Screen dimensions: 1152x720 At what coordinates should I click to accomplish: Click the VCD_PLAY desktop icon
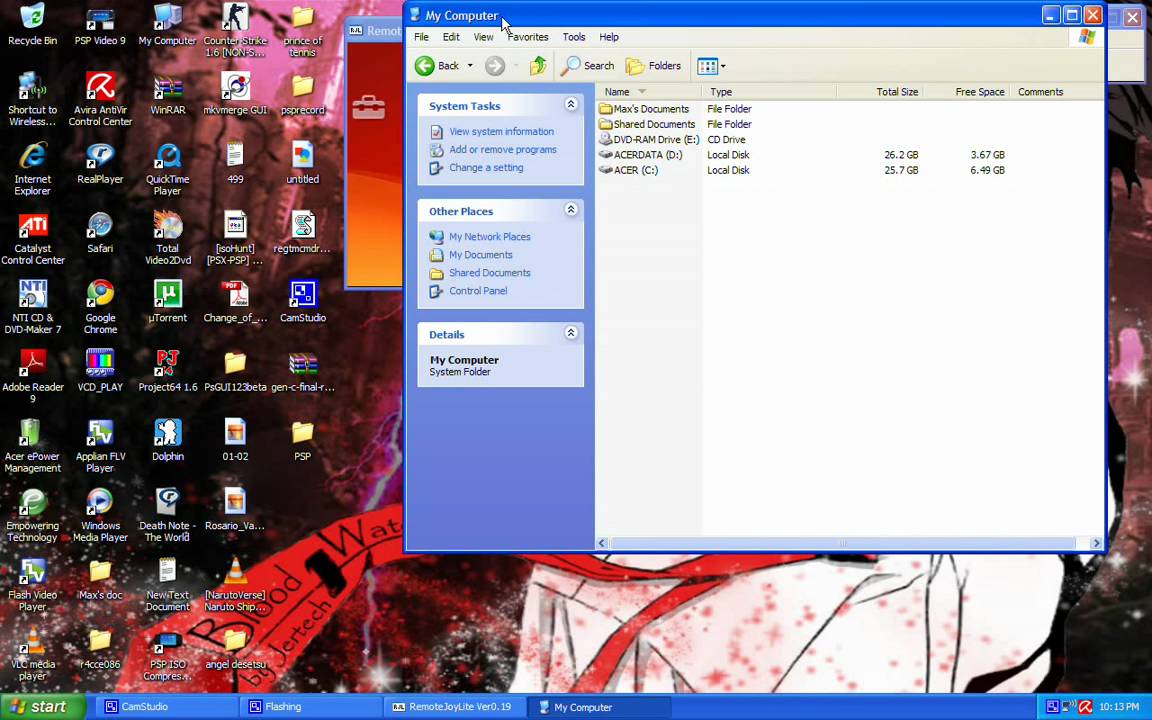tap(100, 372)
